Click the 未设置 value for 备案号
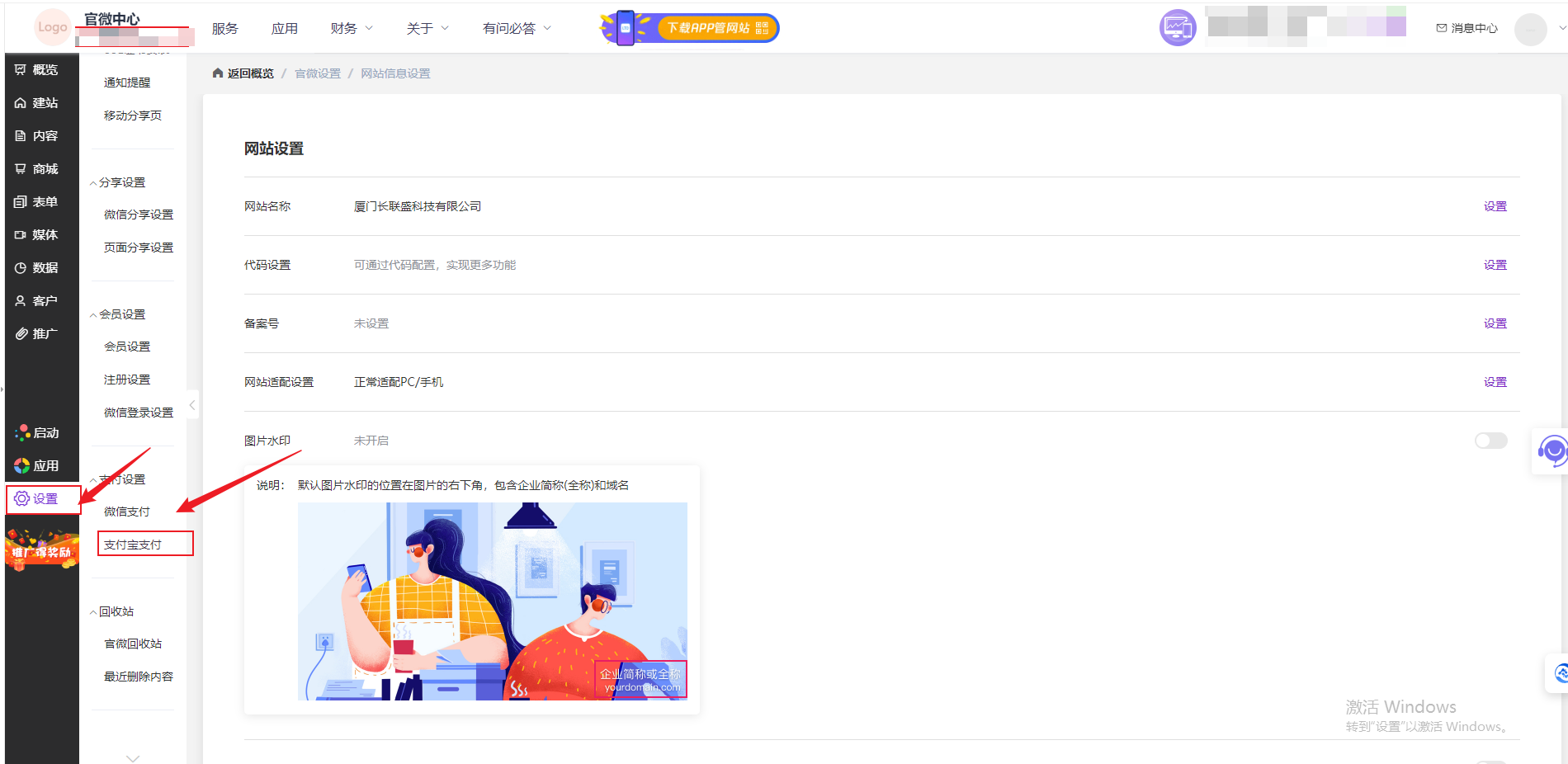The width and height of the screenshot is (1568, 764). coord(371,323)
